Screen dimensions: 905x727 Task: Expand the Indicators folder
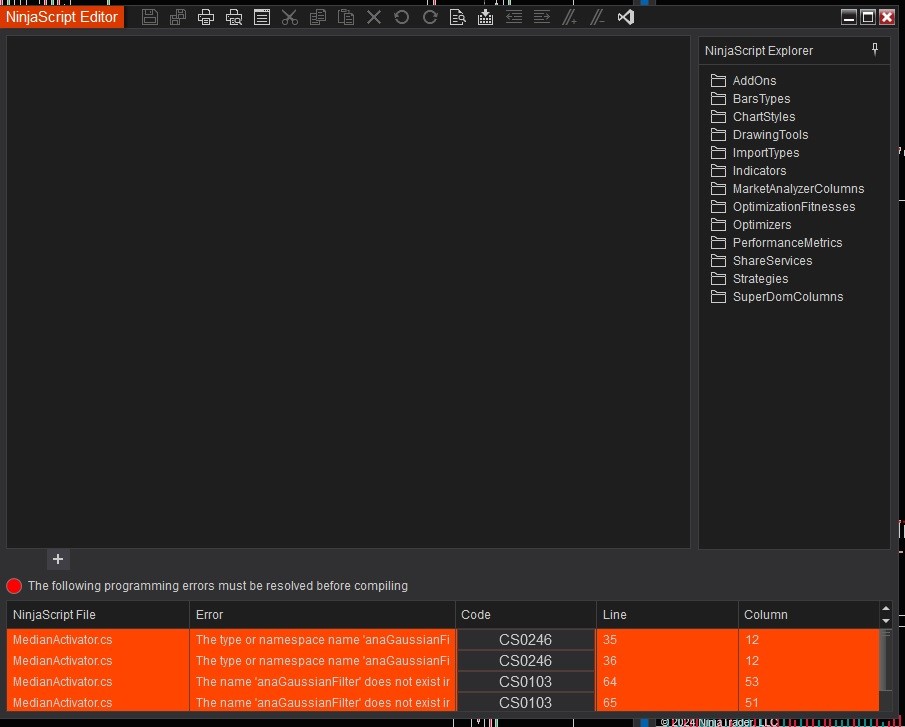[759, 171]
